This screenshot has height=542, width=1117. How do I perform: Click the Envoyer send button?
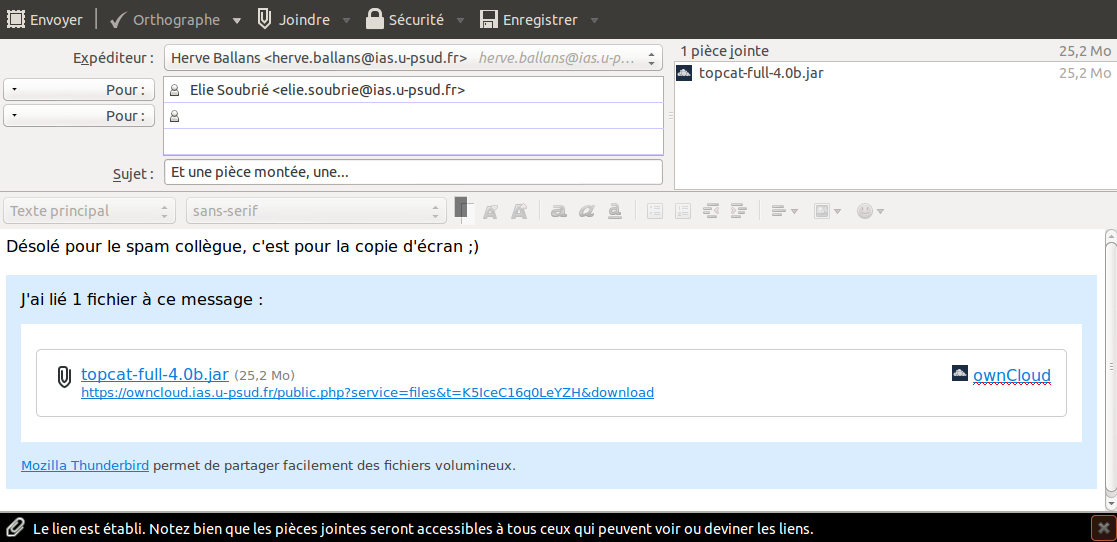tap(45, 20)
